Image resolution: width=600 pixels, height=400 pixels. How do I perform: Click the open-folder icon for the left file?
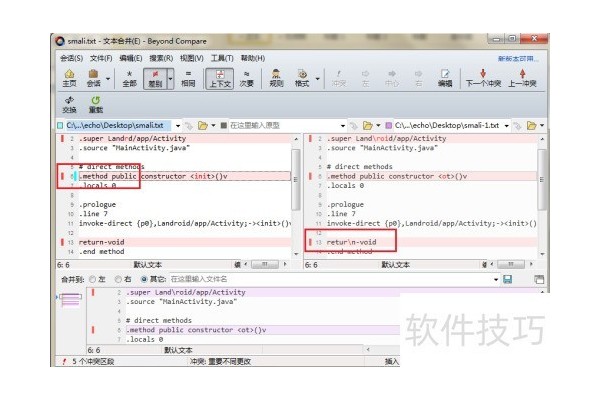point(202,126)
